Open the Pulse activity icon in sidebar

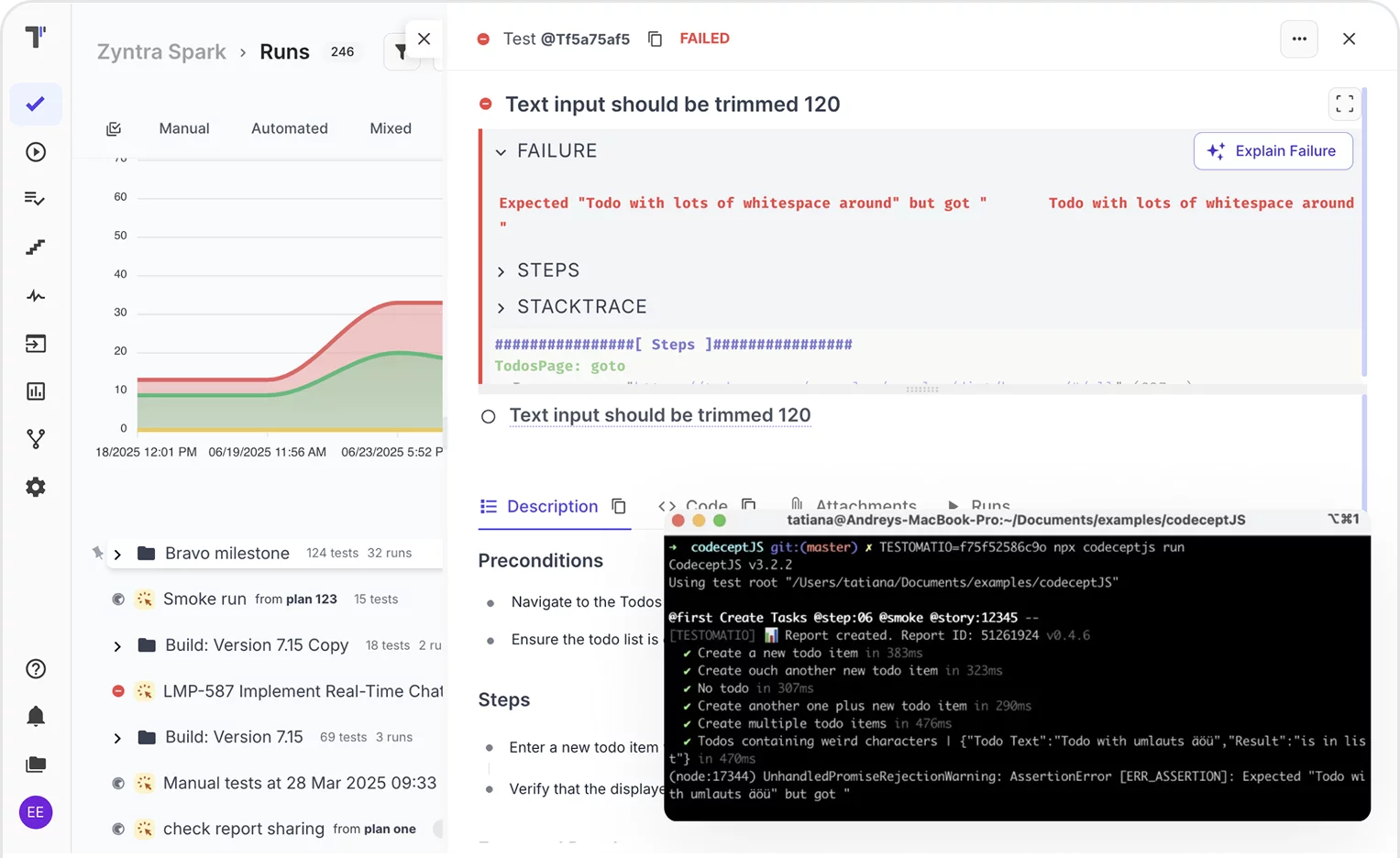click(36, 296)
